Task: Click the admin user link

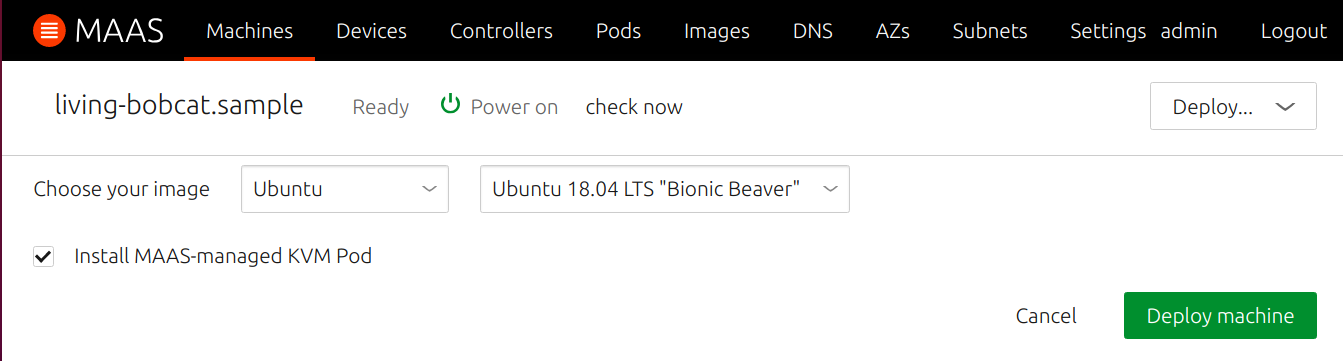Action: (x=1189, y=31)
